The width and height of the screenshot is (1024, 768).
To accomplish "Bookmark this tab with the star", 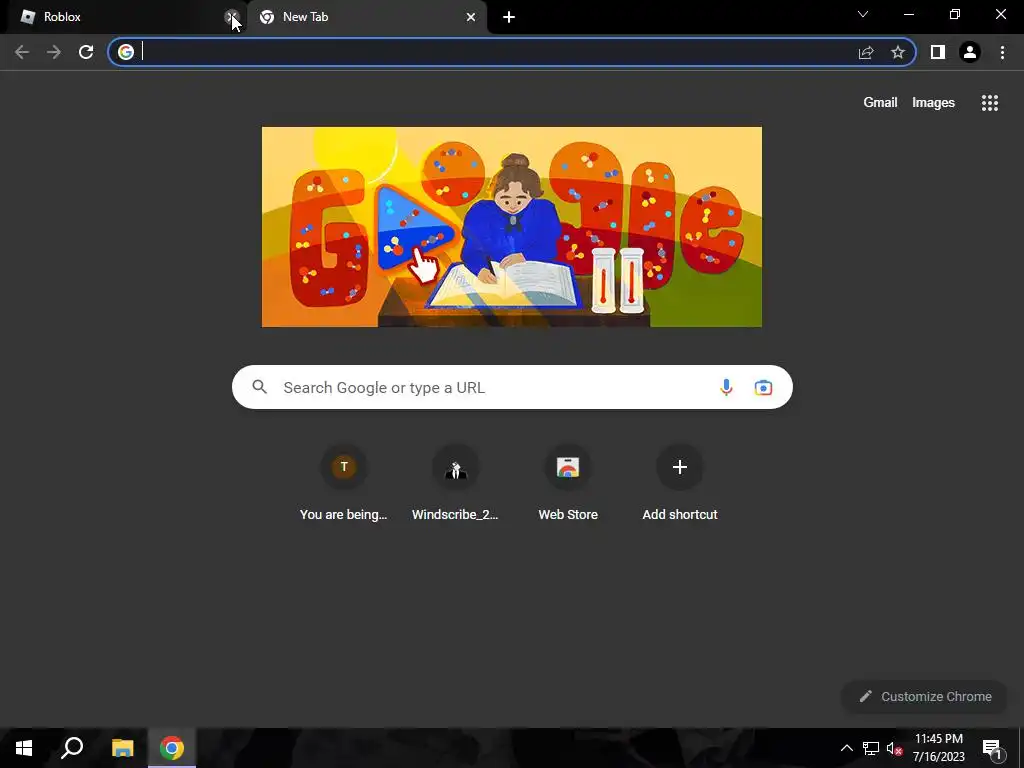I will click(898, 52).
